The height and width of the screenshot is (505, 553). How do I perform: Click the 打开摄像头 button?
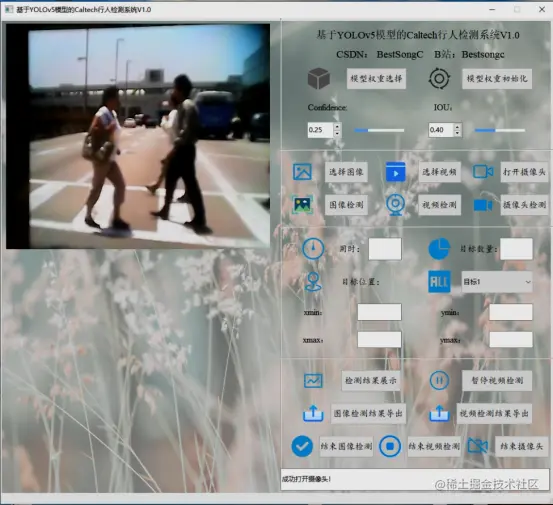click(524, 172)
